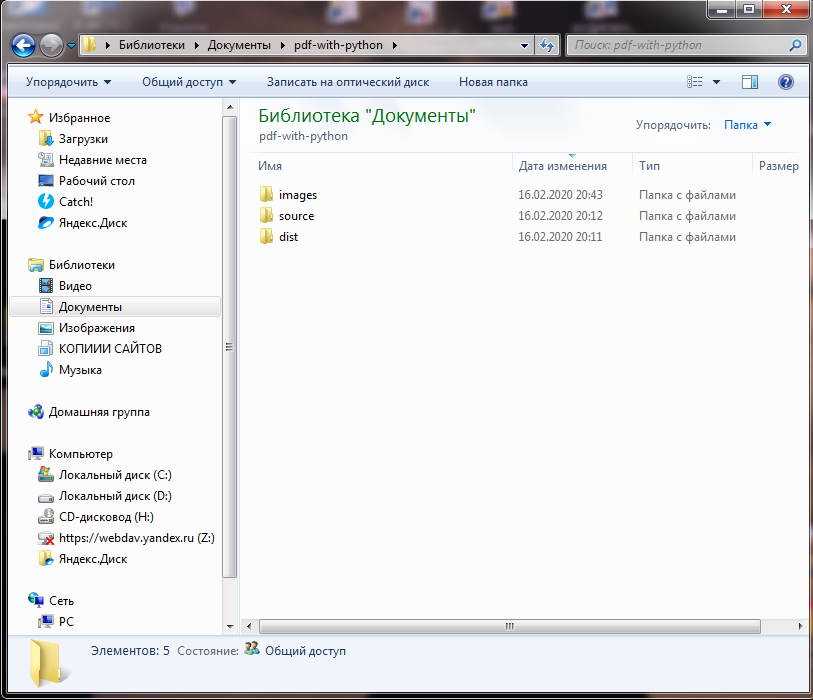This screenshot has height=700, width=813.
Task: Click Документы in the address breadcrumb
Action: click(x=239, y=45)
